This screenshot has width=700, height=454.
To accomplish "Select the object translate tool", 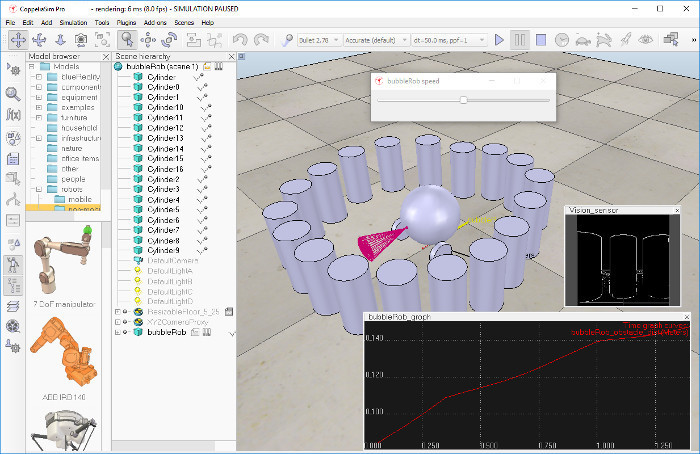I will (x=148, y=40).
